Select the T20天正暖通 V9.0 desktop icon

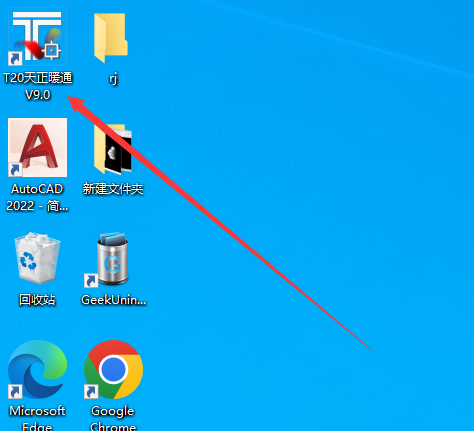click(37, 36)
